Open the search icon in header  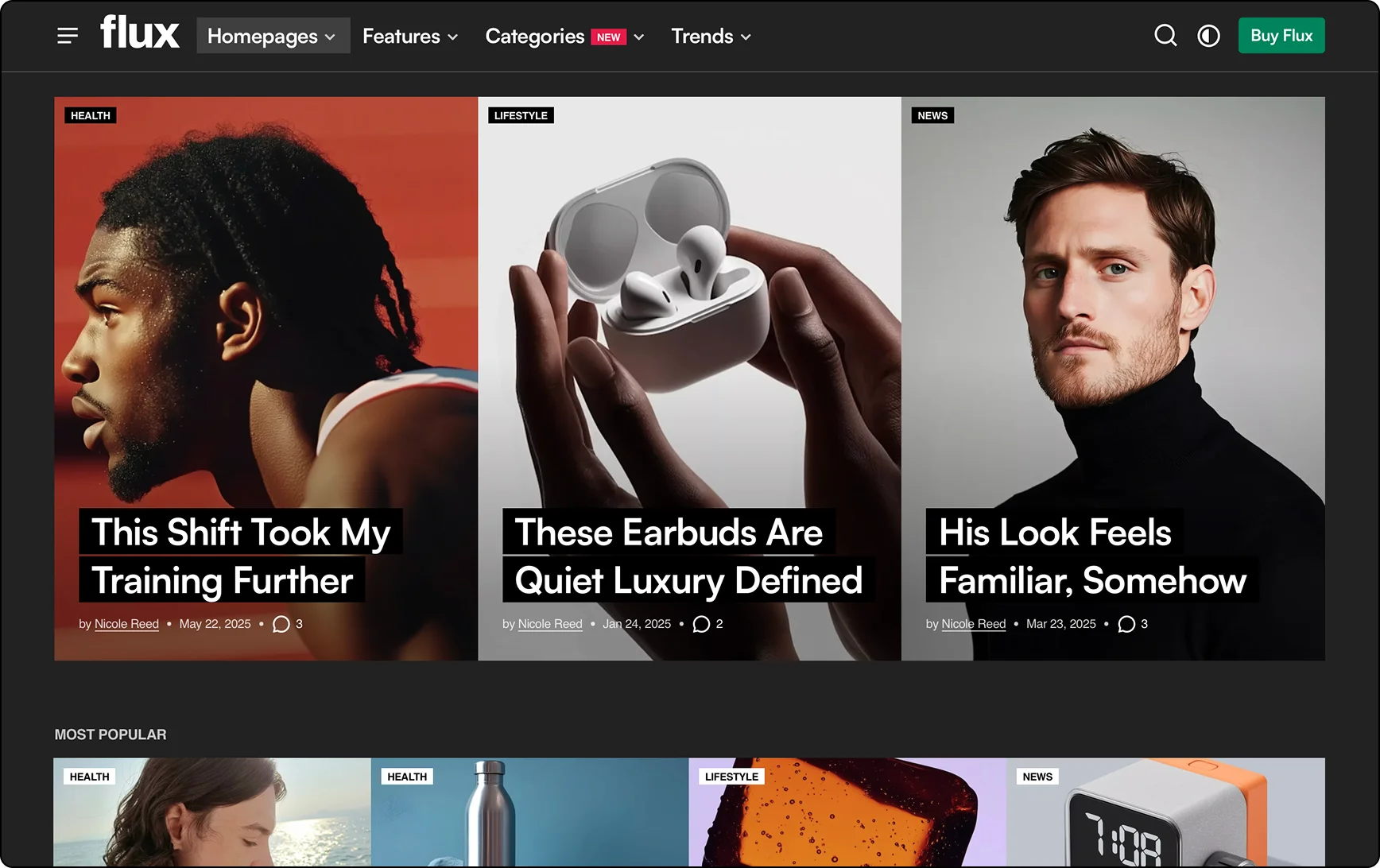coord(1165,36)
